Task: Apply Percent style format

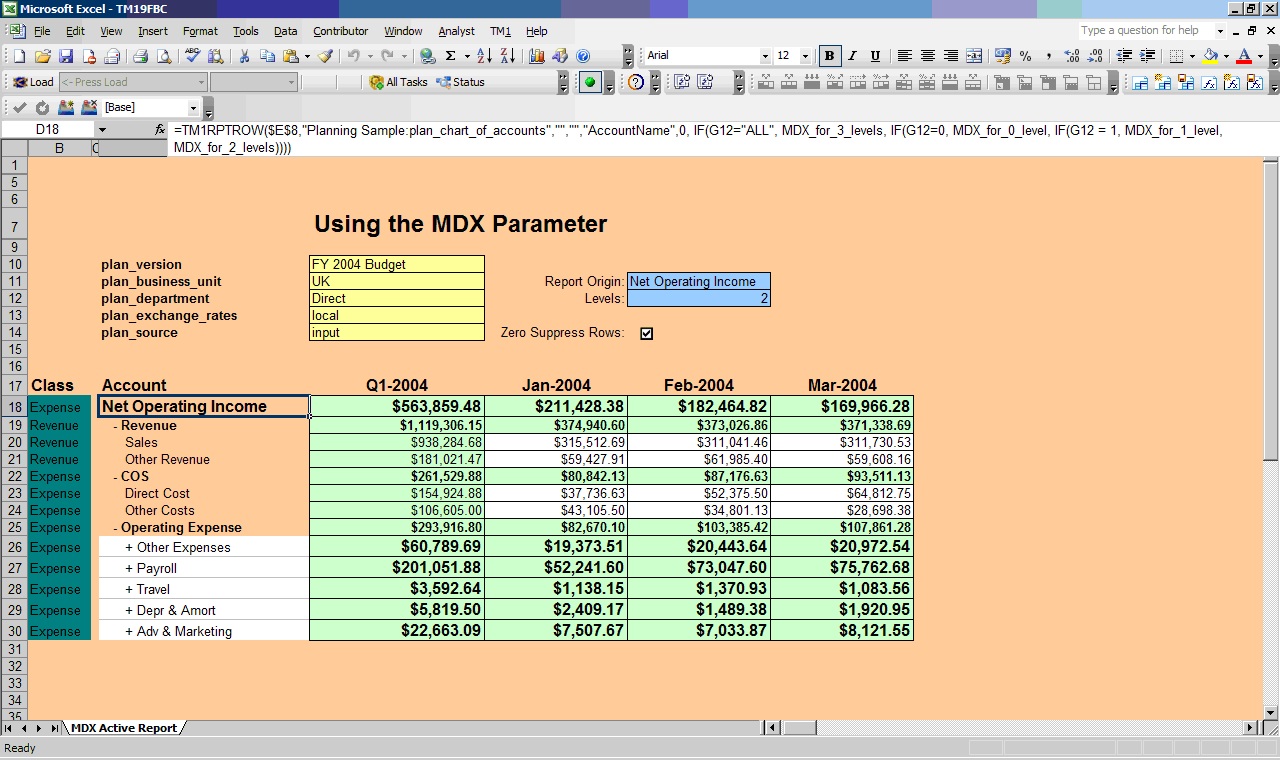Action: 1026,56
